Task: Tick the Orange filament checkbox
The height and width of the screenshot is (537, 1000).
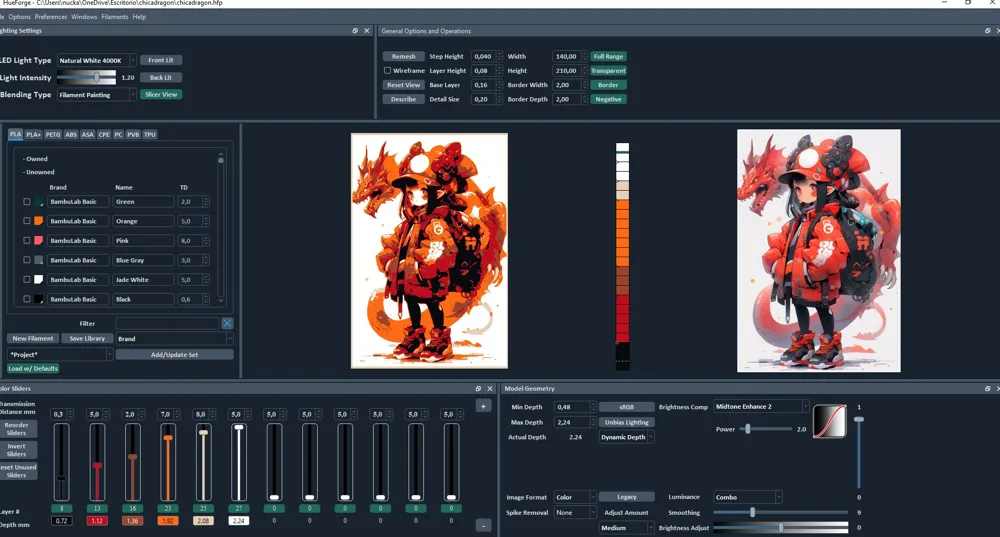Action: pyautogui.click(x=27, y=221)
